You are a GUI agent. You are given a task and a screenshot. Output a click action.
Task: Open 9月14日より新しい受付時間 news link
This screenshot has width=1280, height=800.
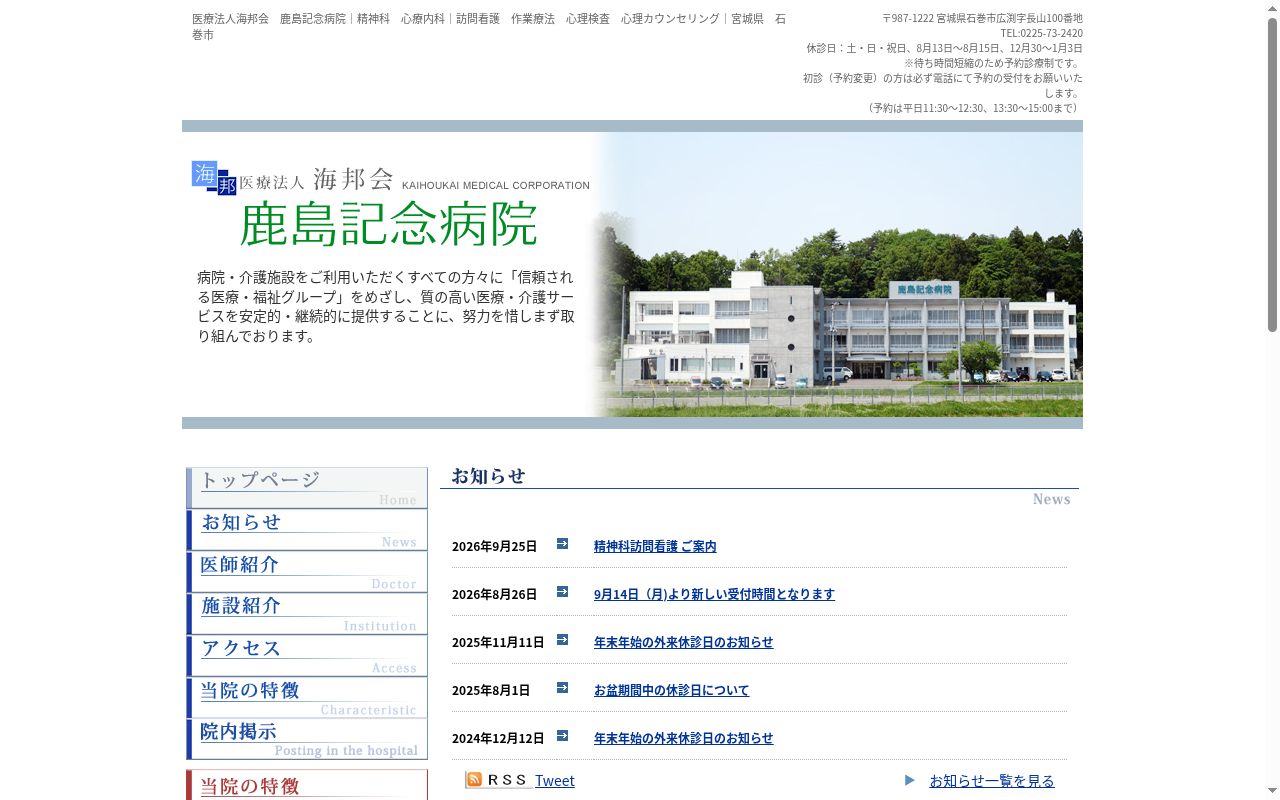(714, 594)
